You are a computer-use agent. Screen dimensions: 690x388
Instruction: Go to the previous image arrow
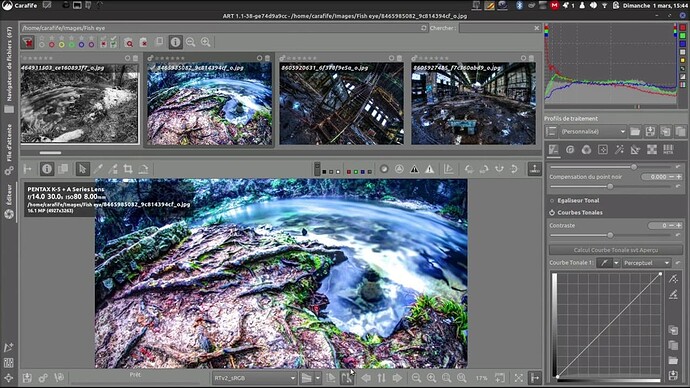(366, 378)
